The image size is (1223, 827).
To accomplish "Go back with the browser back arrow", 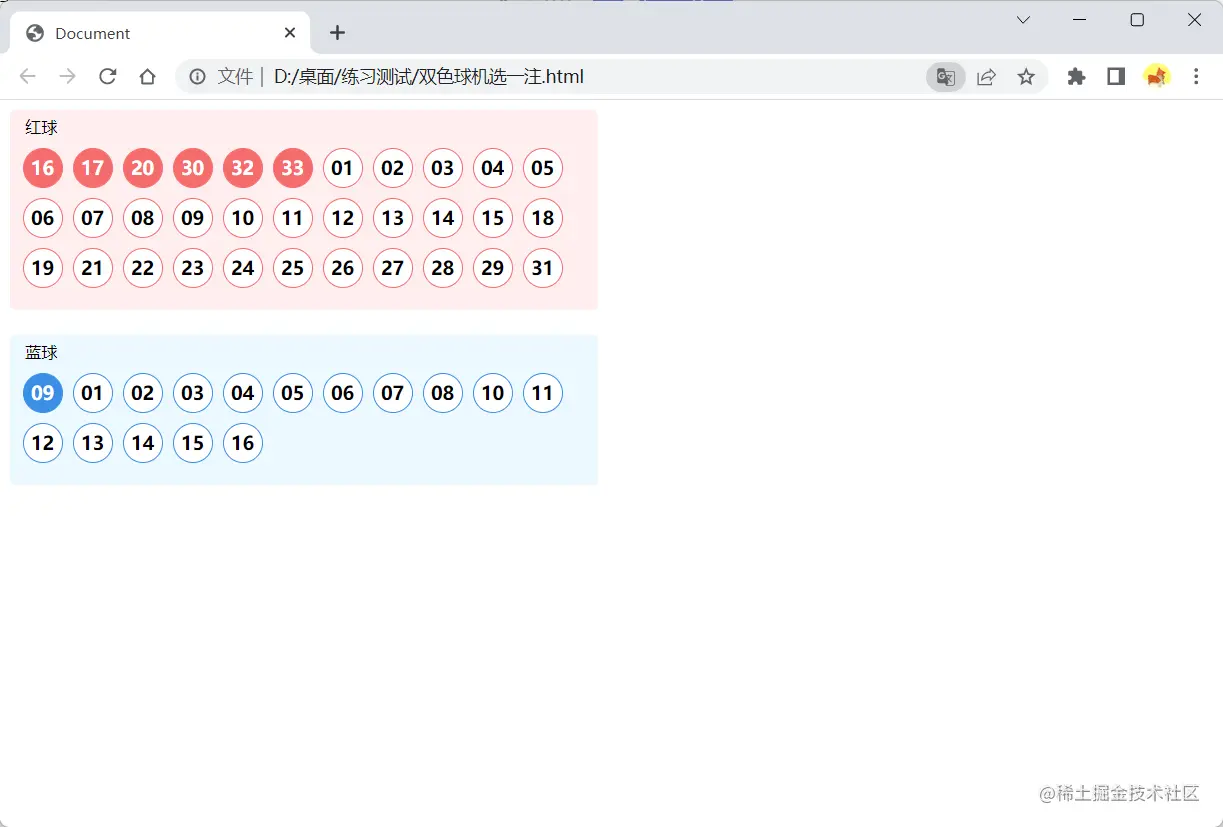I will [x=28, y=77].
